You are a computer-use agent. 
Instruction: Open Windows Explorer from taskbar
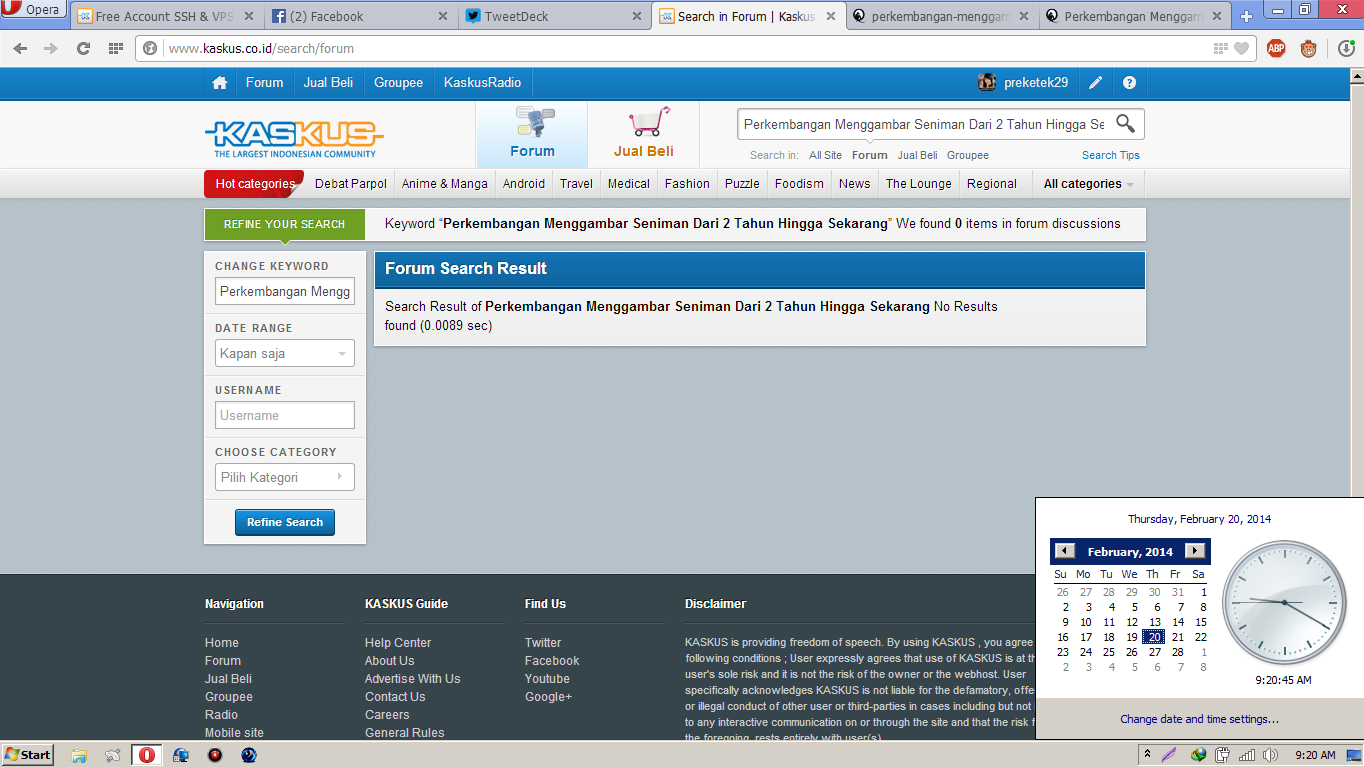pyautogui.click(x=79, y=755)
